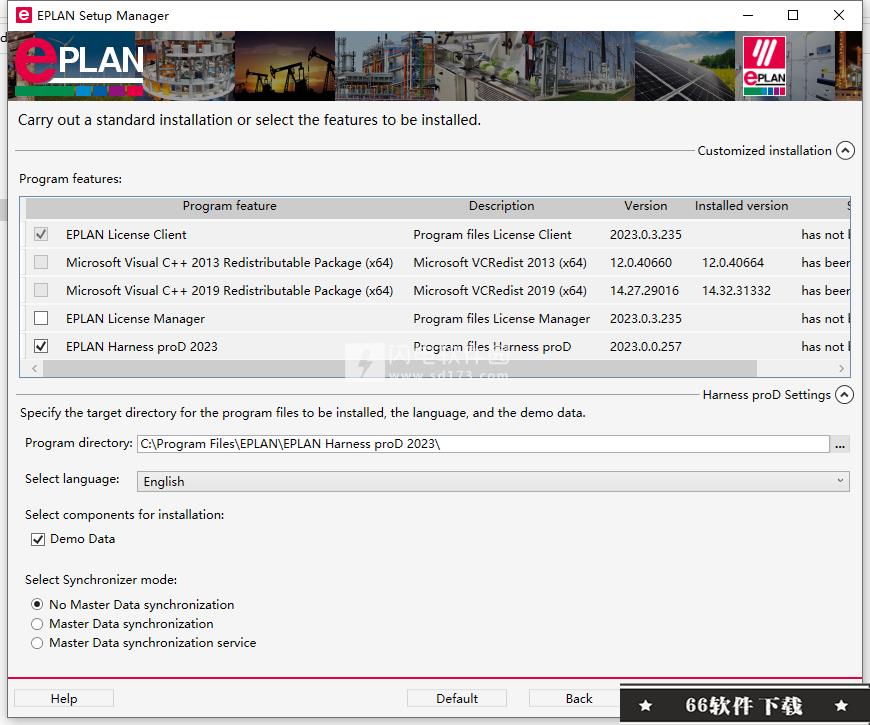Select the Master Data synchronization radio button
Screen dimensions: 870x725
tap(37, 623)
